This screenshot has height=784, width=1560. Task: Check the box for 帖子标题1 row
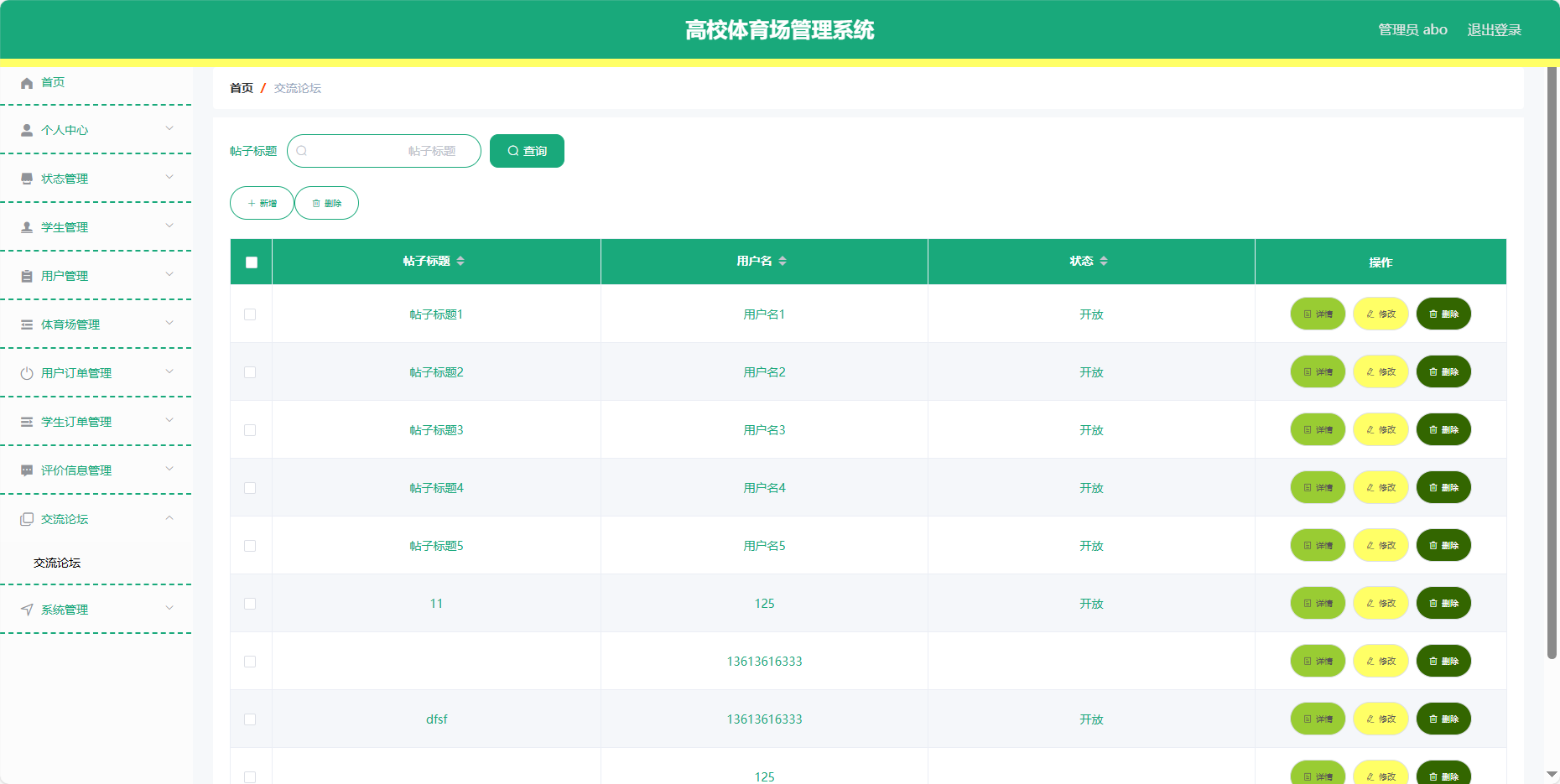click(250, 314)
